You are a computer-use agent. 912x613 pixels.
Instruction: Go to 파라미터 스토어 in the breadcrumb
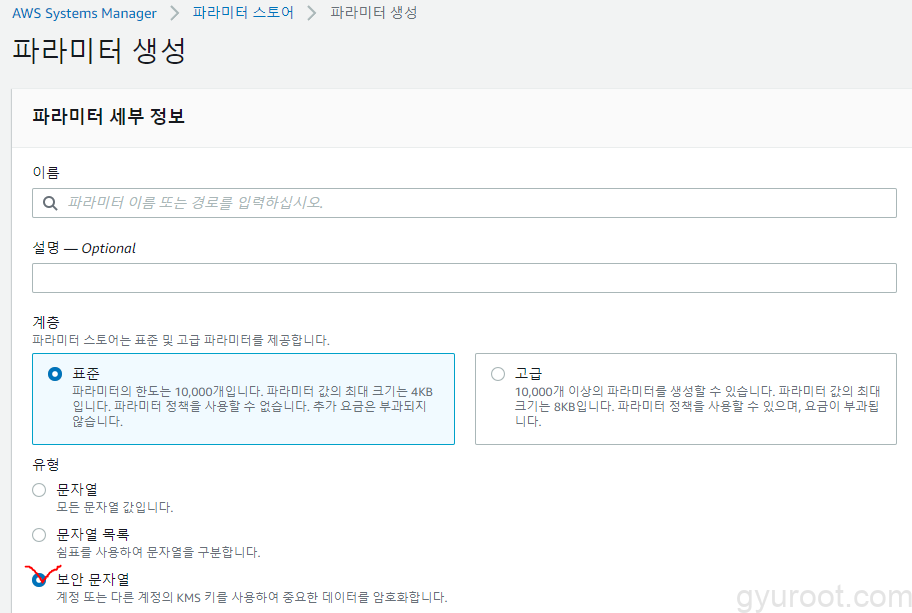[x=243, y=13]
